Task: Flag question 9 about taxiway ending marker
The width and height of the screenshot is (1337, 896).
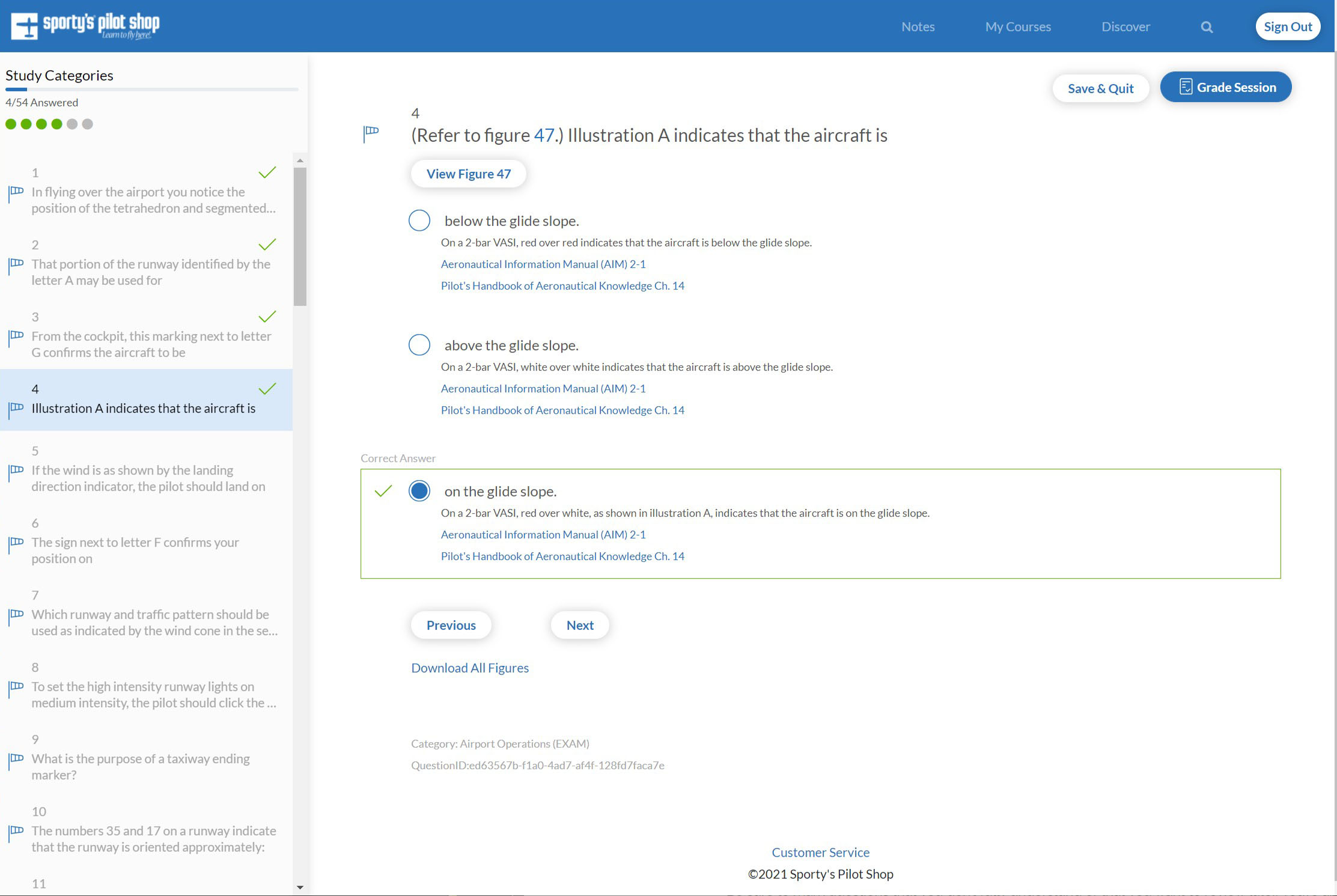Action: point(16,760)
